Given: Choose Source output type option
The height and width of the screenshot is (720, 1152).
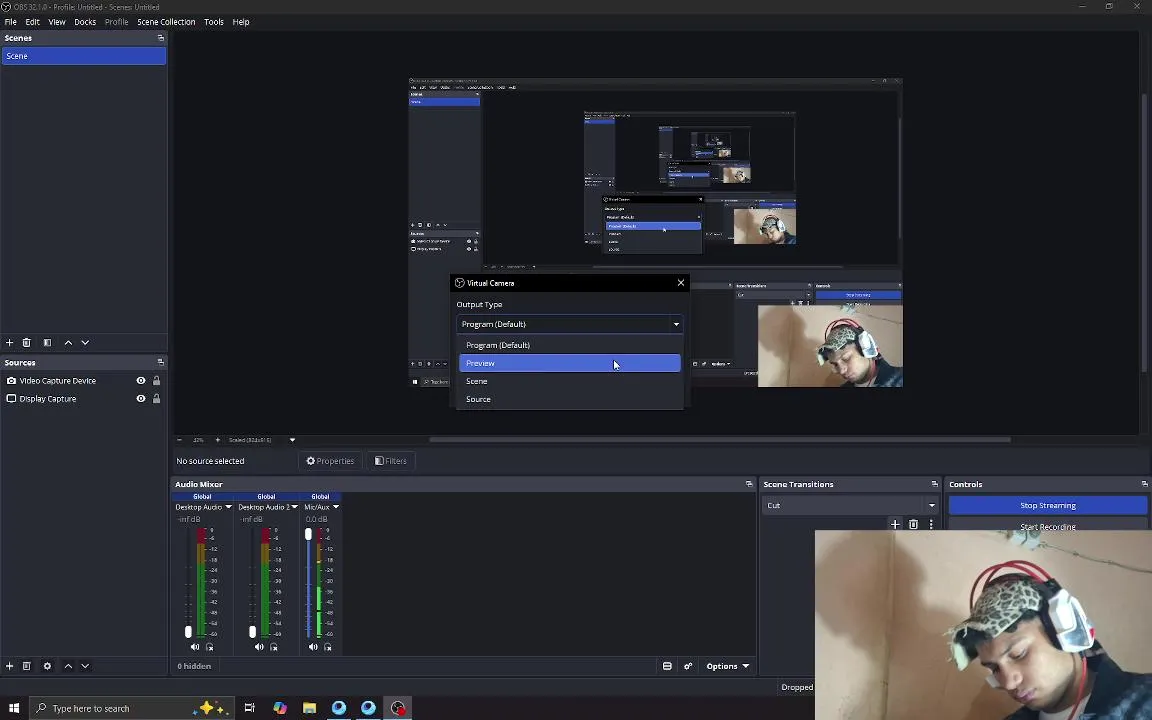Looking at the screenshot, I should pyautogui.click(x=569, y=400).
